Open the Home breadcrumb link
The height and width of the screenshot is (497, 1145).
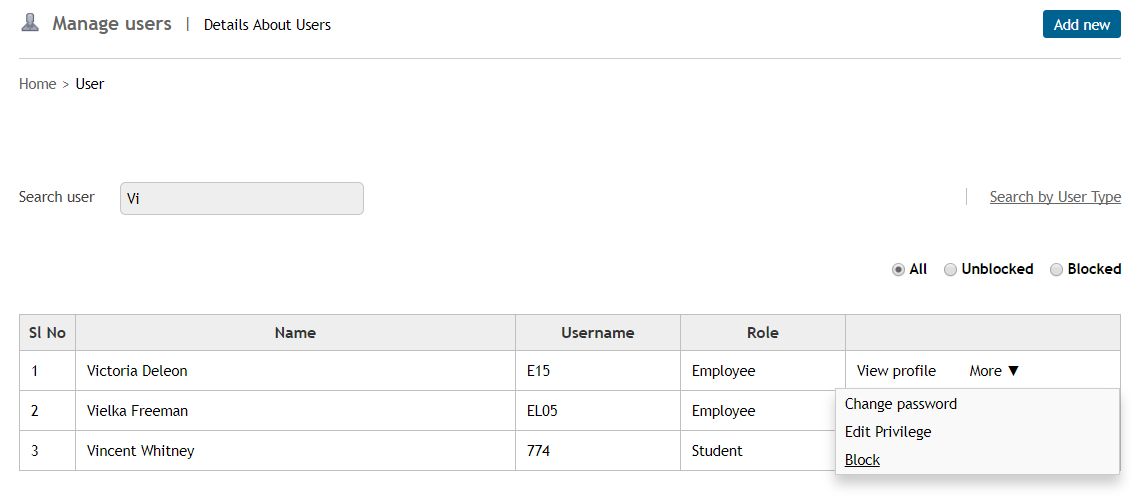(37, 84)
